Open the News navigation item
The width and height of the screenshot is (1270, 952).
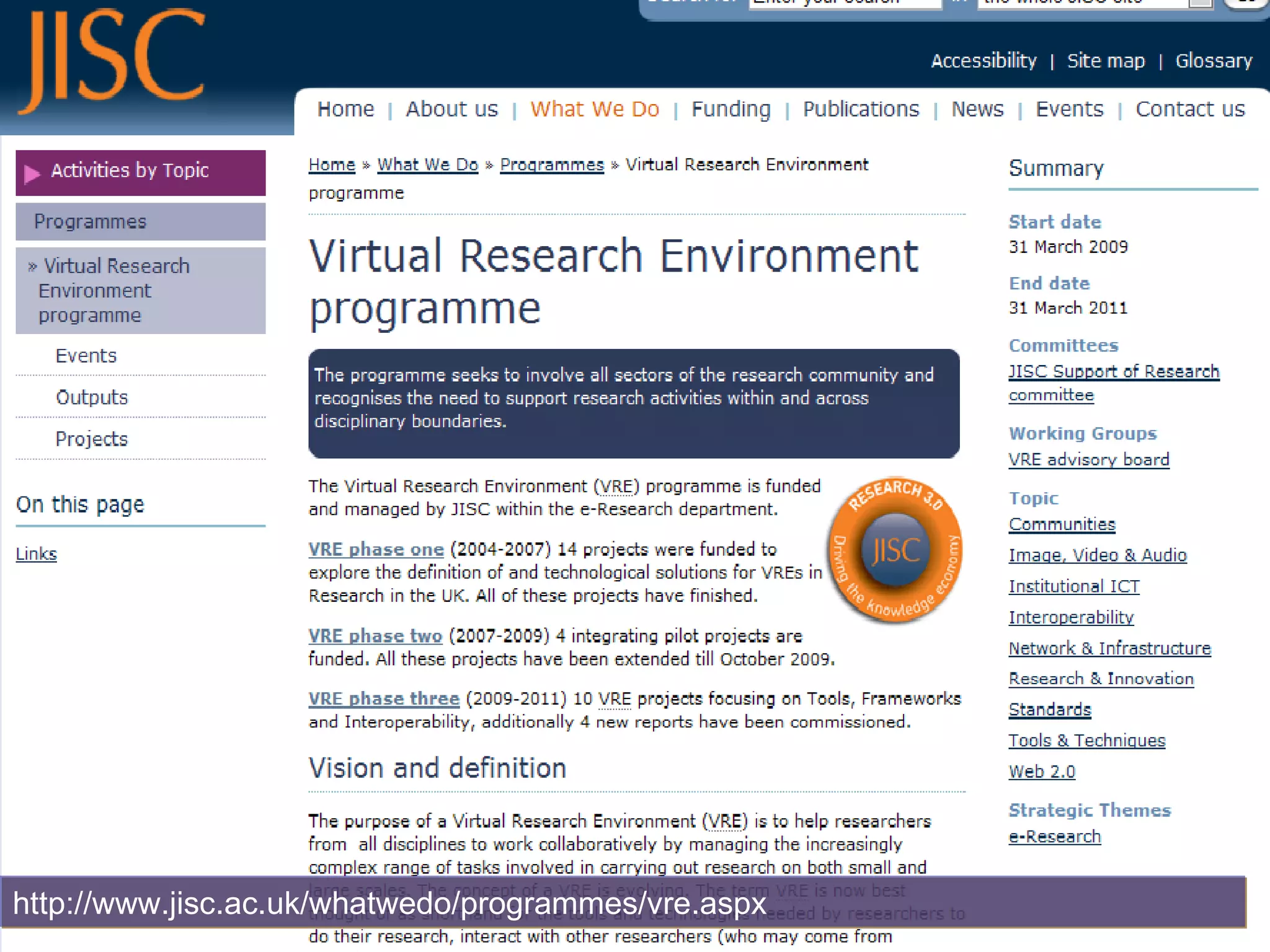(977, 109)
